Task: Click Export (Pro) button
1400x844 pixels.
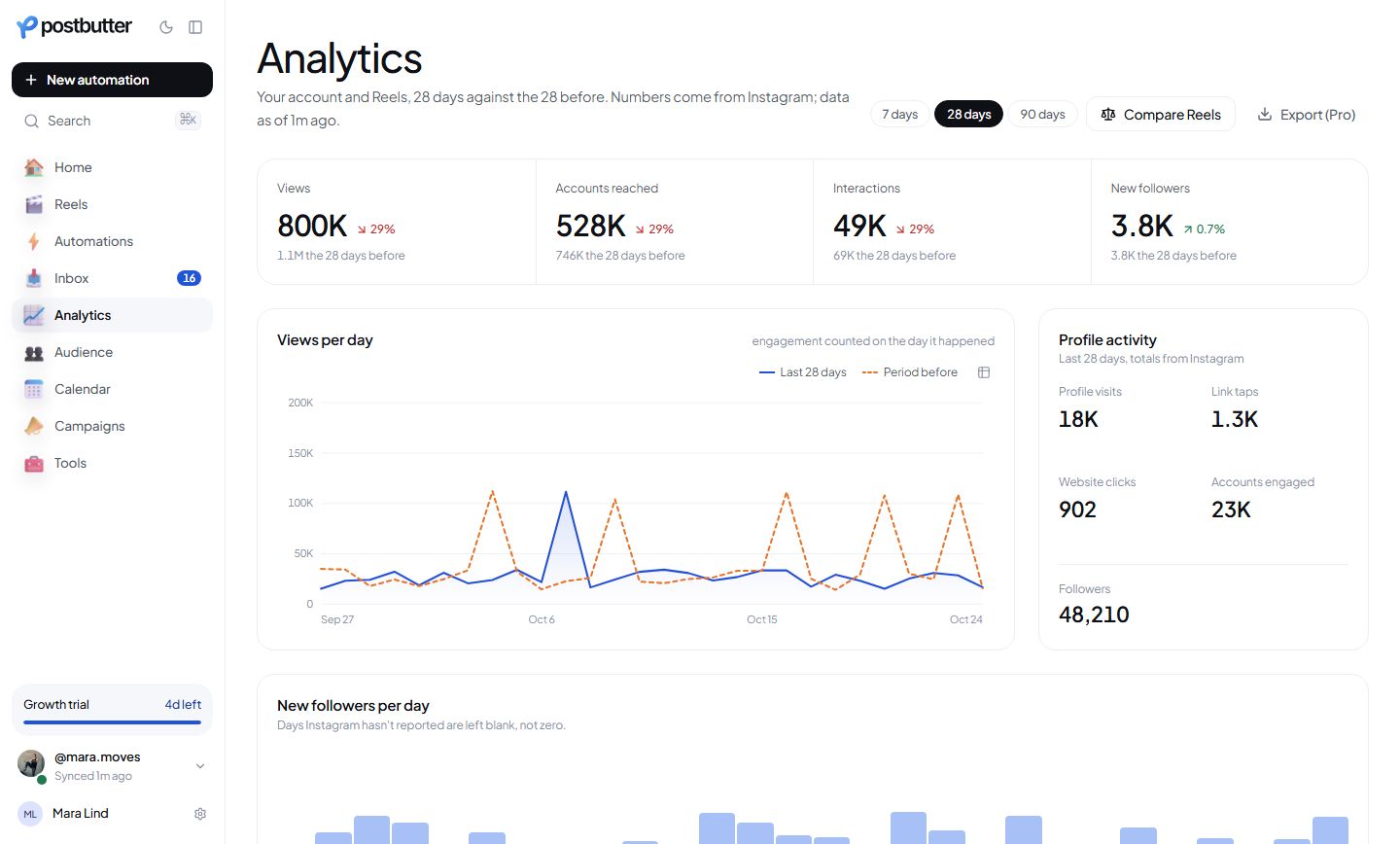Action: click(x=1306, y=114)
